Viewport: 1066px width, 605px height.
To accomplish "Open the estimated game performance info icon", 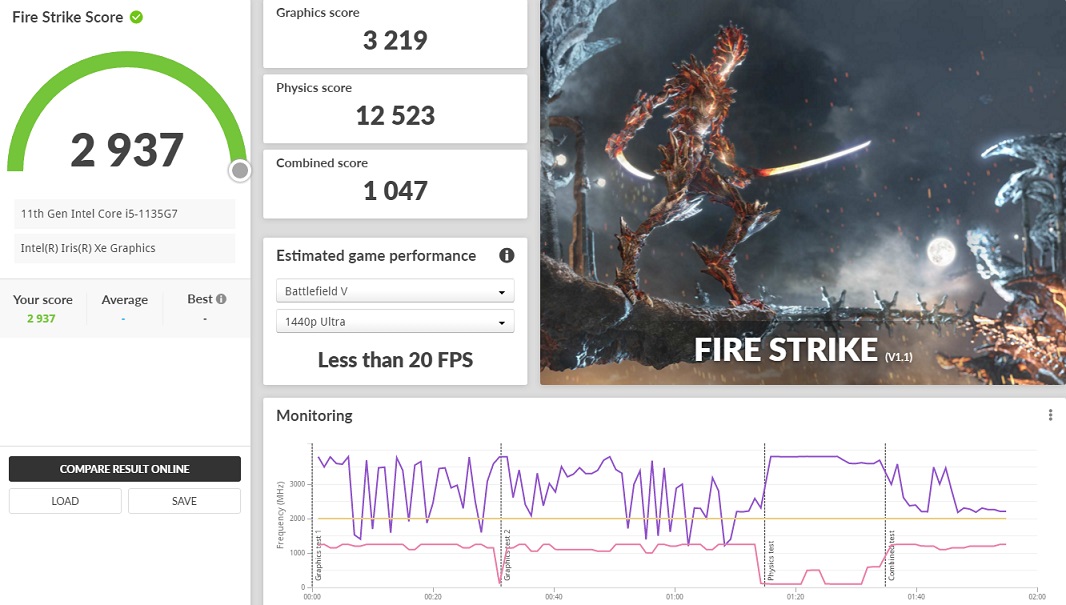I will click(x=506, y=256).
